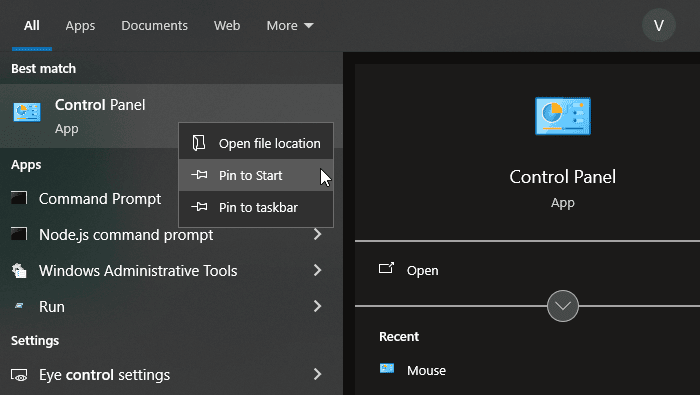Click the pin icon beside Pin to Start
The height and width of the screenshot is (395, 700).
tap(199, 175)
